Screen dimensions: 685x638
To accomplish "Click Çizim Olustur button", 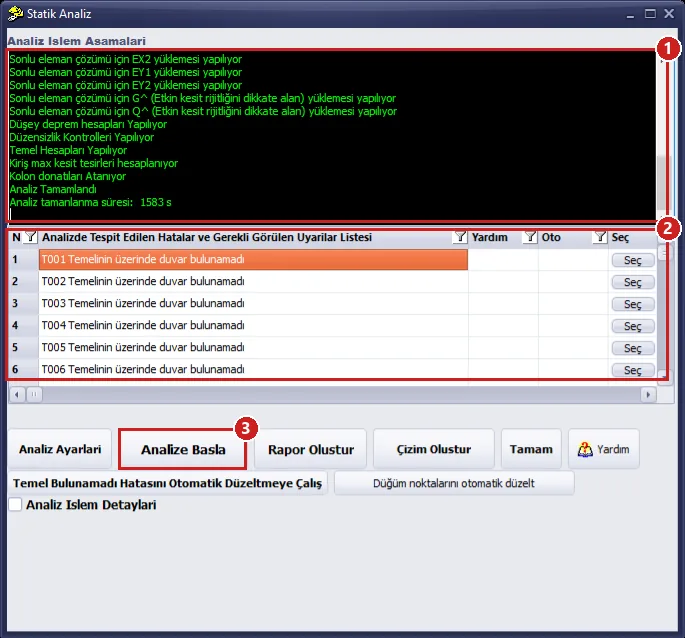I will point(434,449).
